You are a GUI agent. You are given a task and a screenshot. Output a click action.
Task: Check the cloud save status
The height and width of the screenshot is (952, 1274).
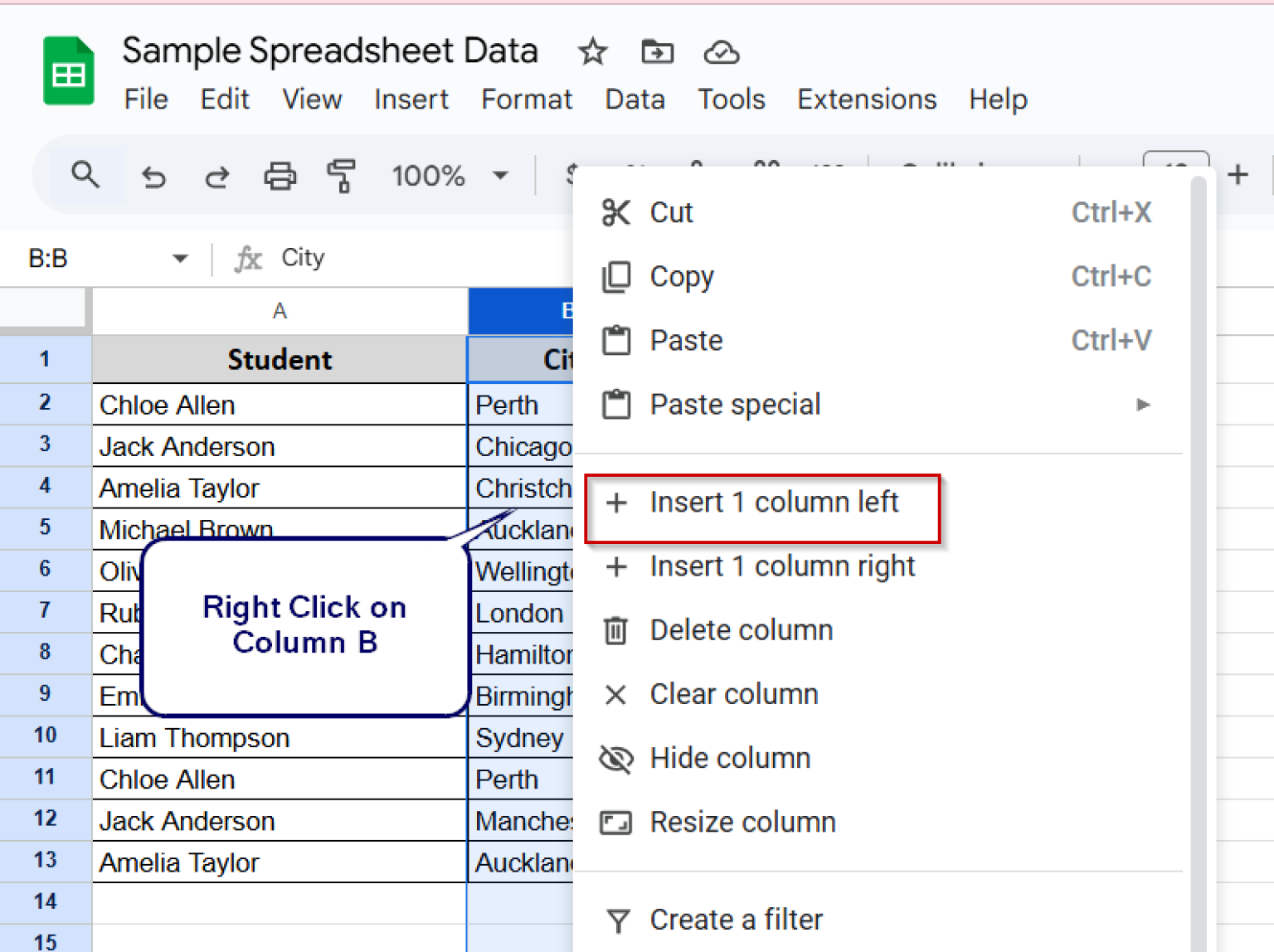pos(721,52)
